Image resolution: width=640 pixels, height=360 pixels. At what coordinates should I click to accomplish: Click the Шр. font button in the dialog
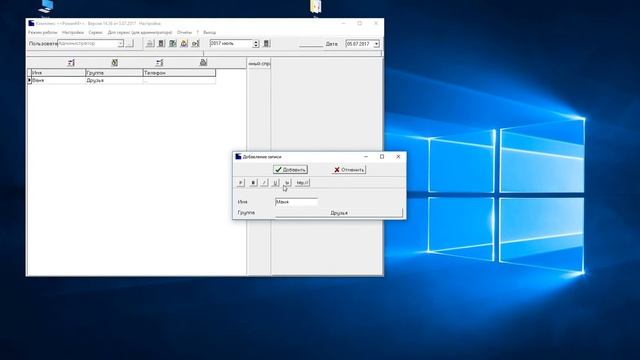(x=302, y=182)
